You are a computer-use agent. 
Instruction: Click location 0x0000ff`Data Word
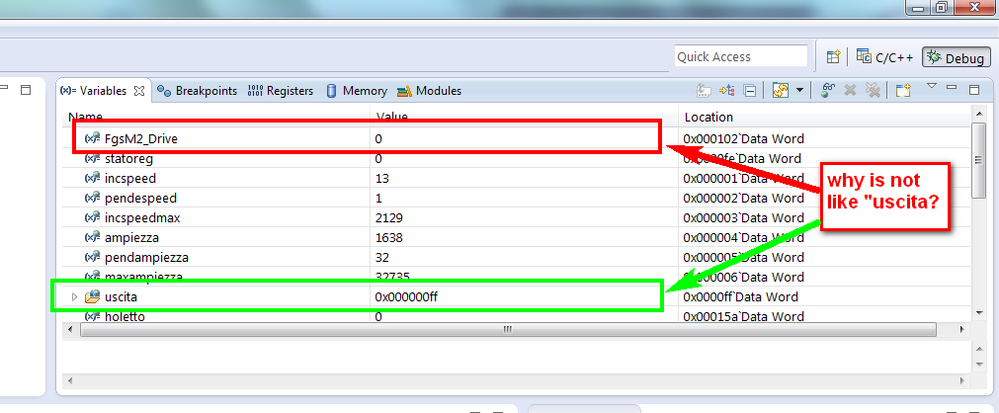[740, 296]
